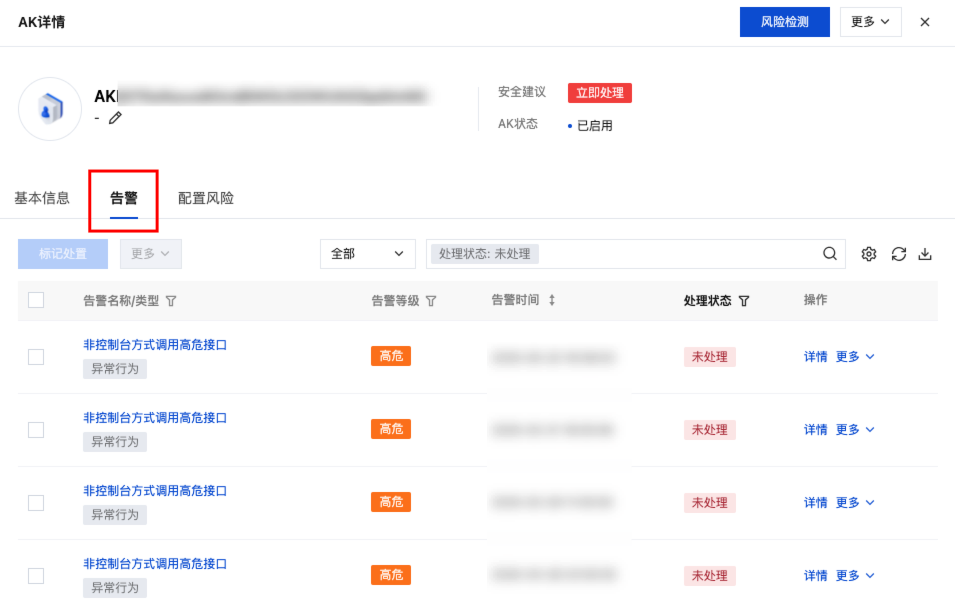Check the first alert row checkbox
This screenshot has height=607, width=955.
click(36, 357)
